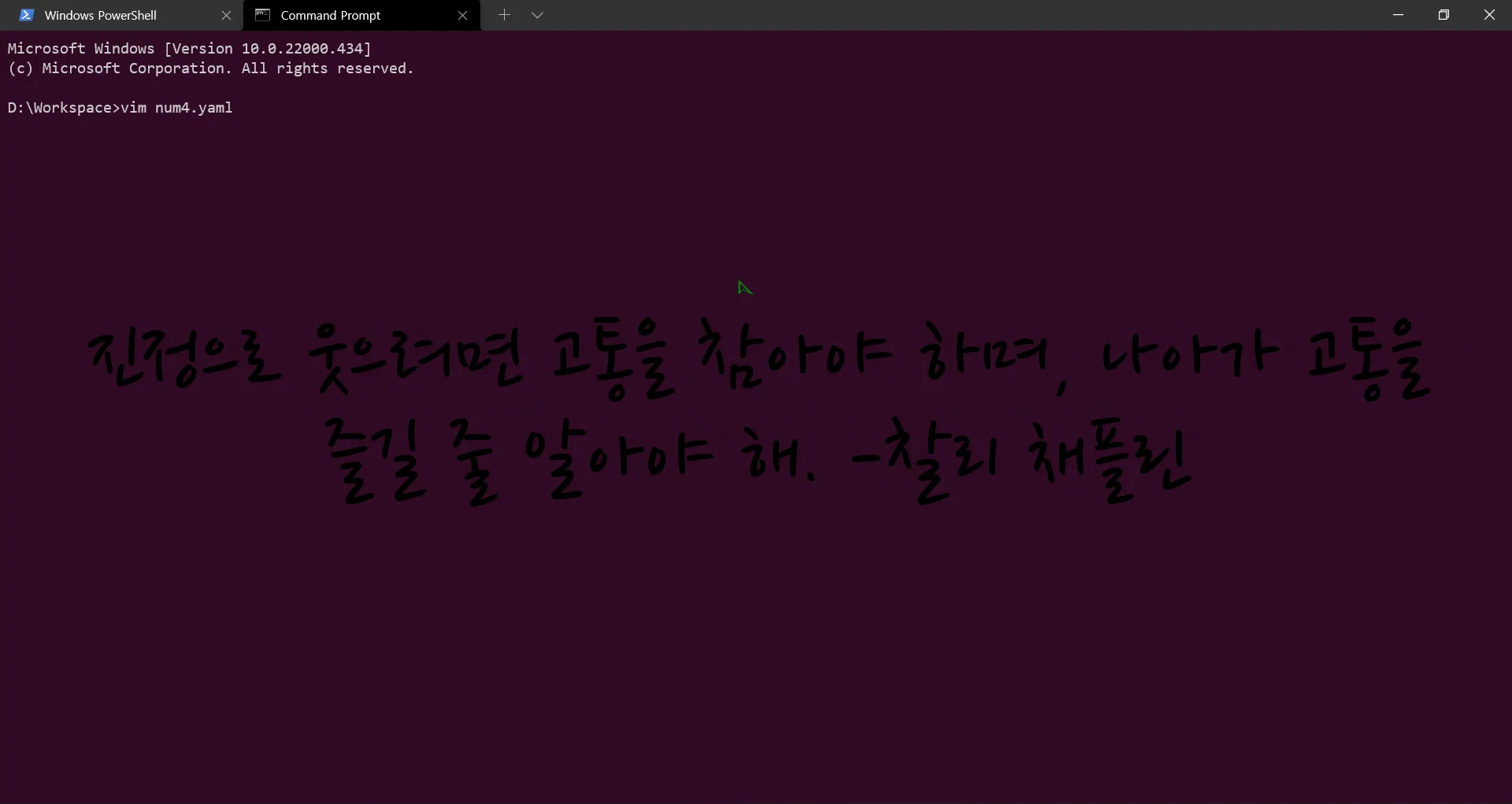The image size is (1512, 804).
Task: Open a new terminal tab
Action: 505,15
